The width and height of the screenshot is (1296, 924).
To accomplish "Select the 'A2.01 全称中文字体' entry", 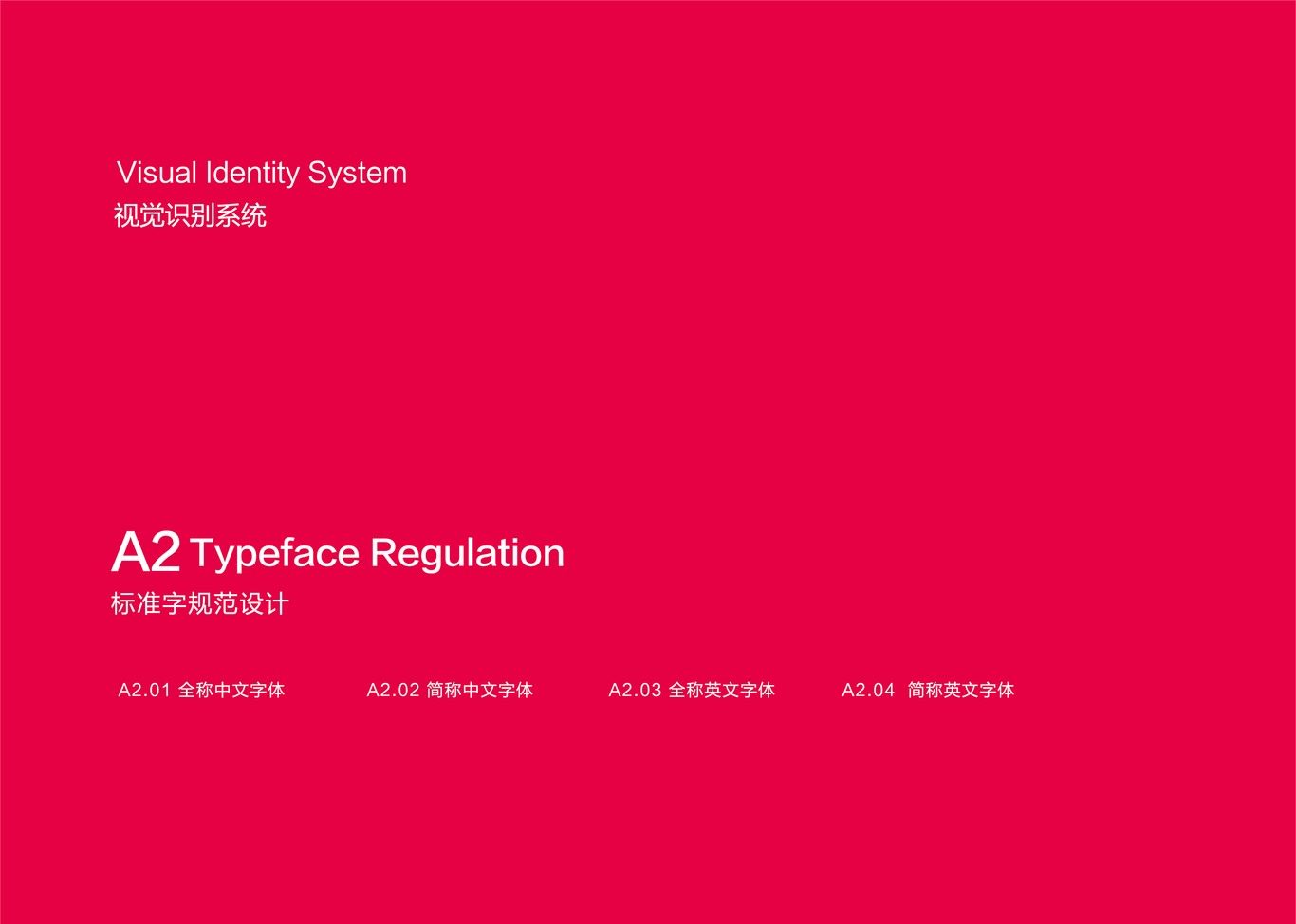I will pyautogui.click(x=201, y=690).
